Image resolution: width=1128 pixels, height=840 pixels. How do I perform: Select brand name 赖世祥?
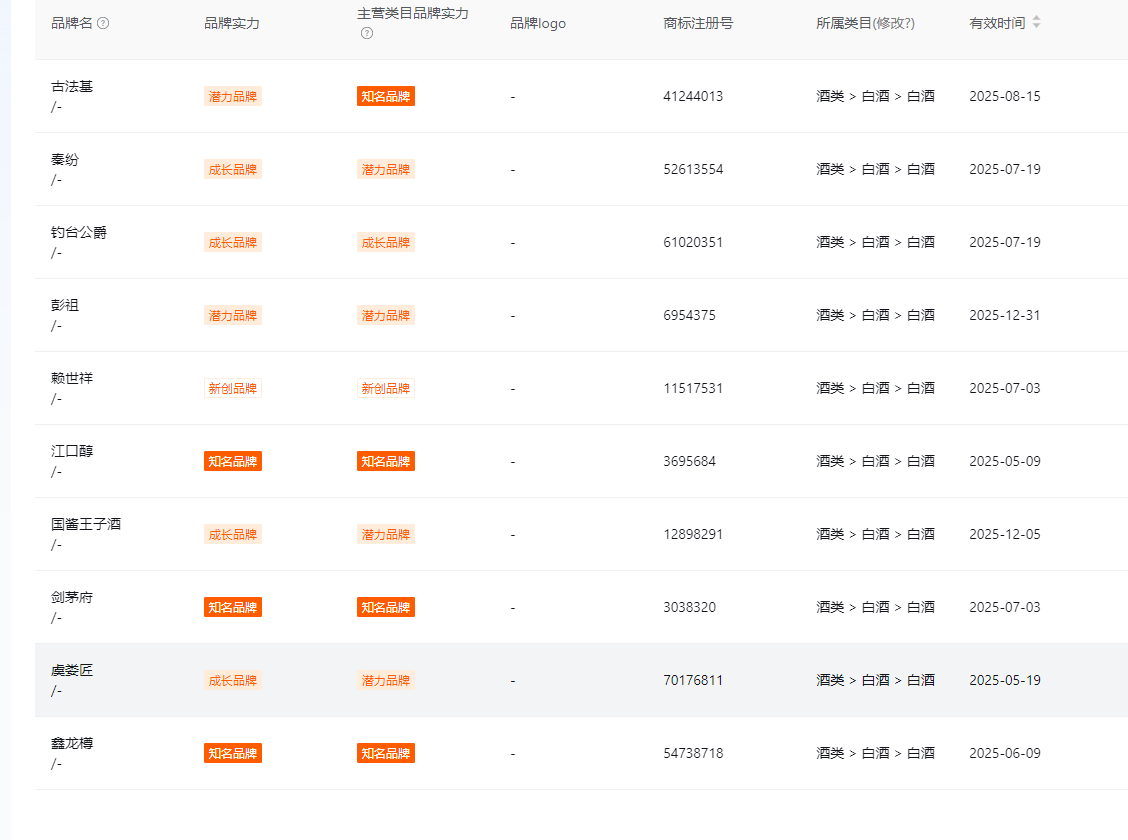[72, 378]
